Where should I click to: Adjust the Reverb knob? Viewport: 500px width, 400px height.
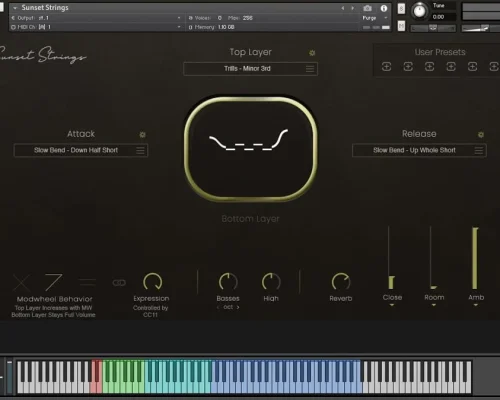pos(341,282)
